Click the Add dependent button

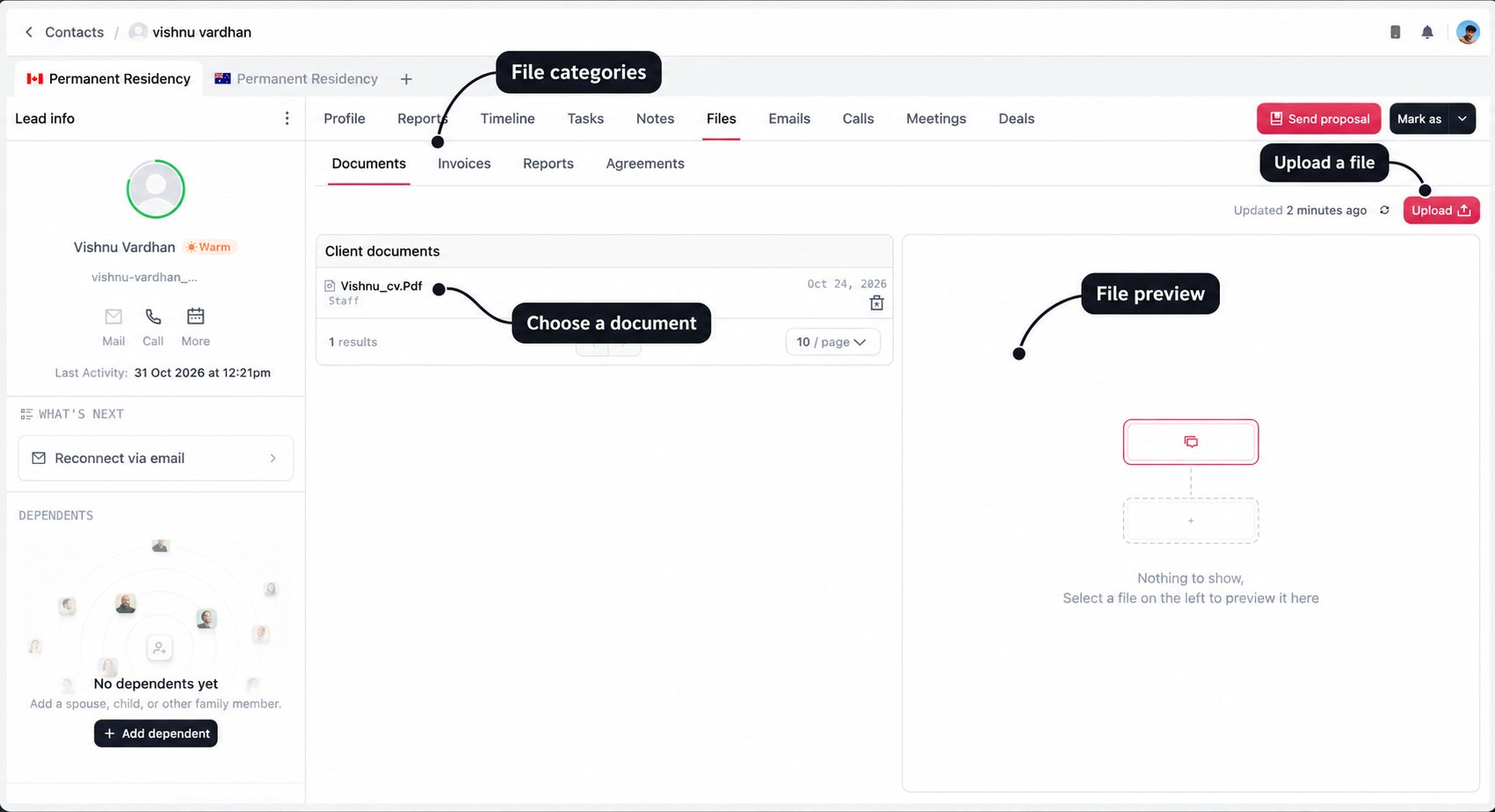pos(156,733)
